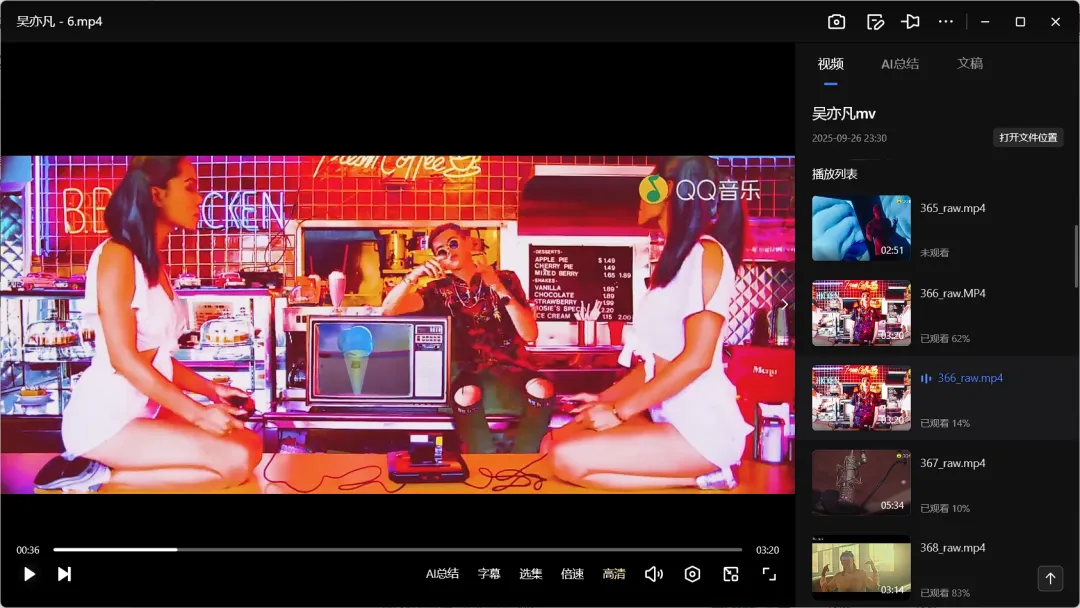Open AI总结 in the control bar
The width and height of the screenshot is (1080, 608).
point(442,574)
